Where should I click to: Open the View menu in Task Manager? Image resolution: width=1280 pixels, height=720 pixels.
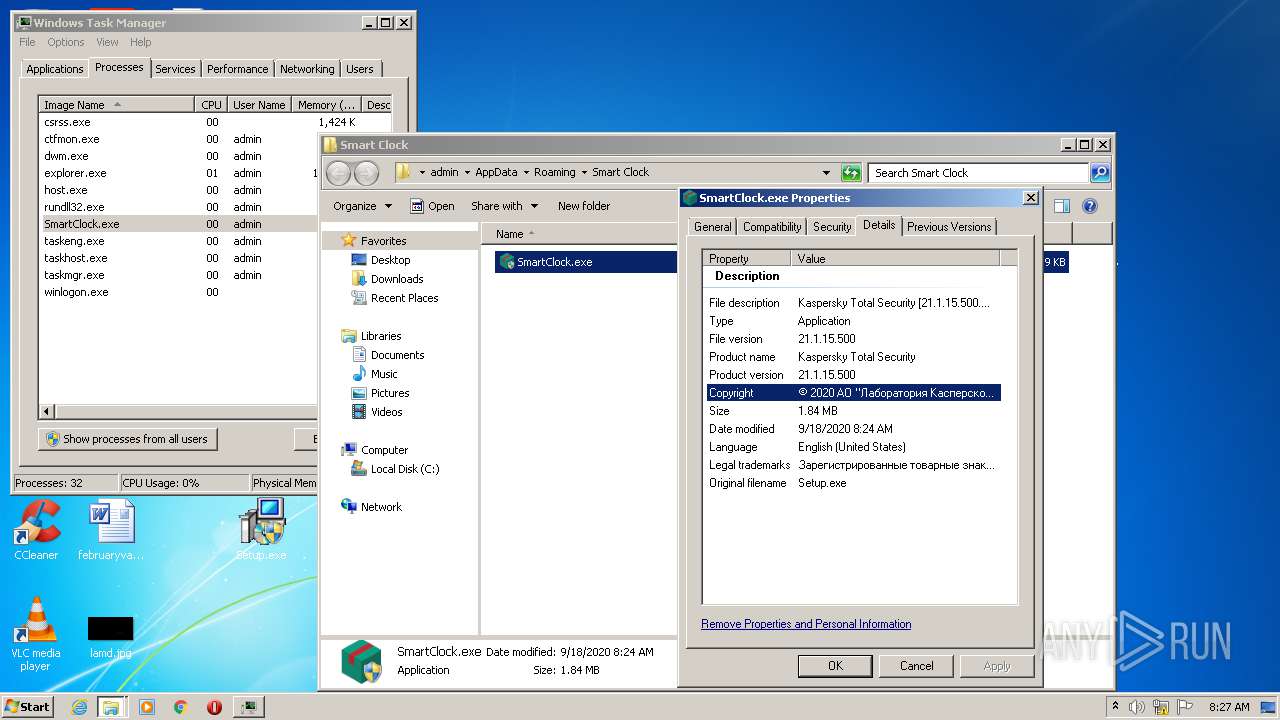coord(107,42)
